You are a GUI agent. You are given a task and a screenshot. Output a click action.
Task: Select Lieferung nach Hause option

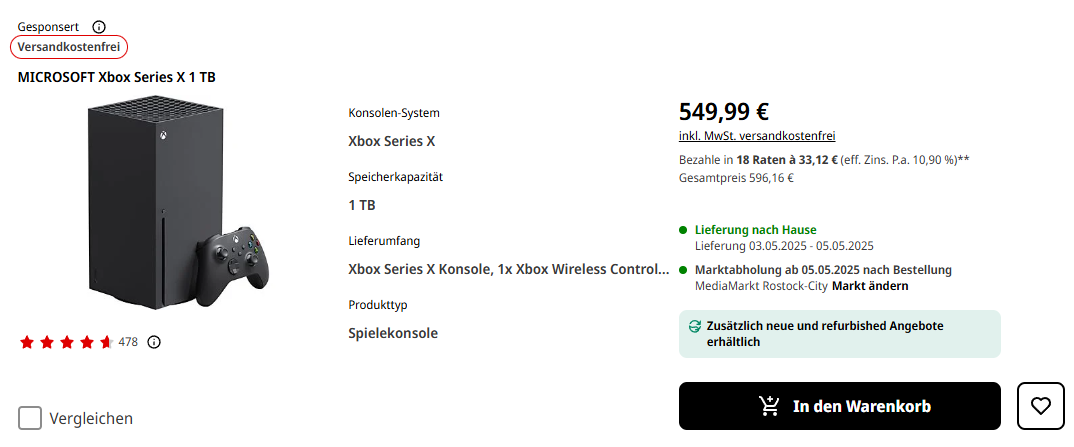pos(755,230)
